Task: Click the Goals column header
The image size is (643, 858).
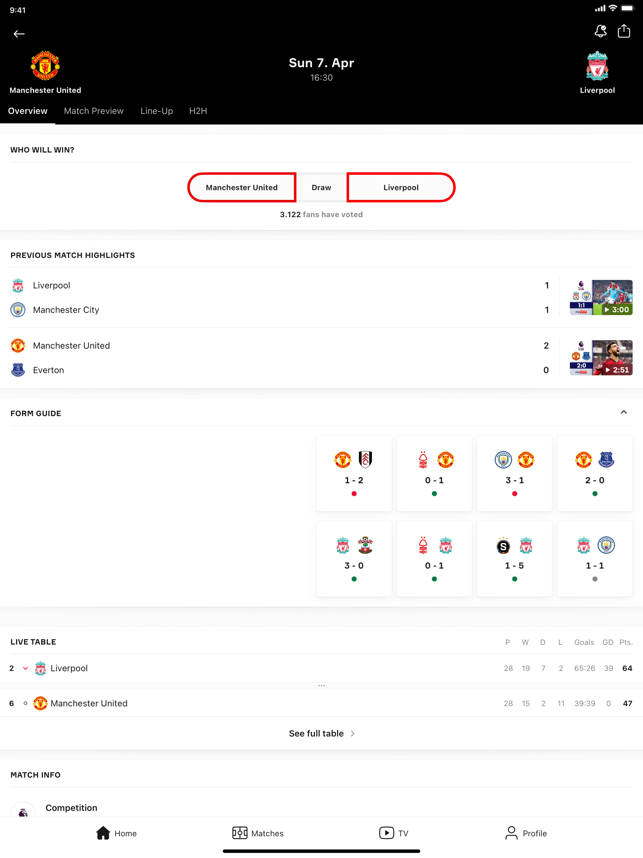Action: coord(584,642)
